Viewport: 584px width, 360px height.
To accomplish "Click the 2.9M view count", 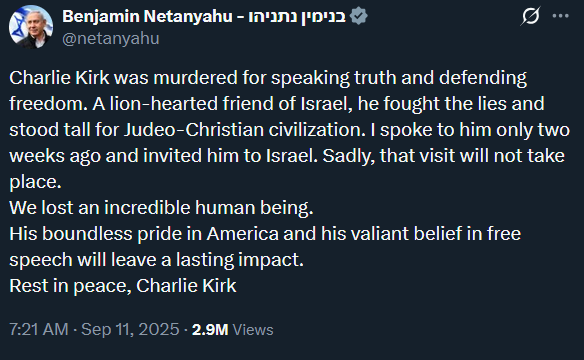I will 210,330.
